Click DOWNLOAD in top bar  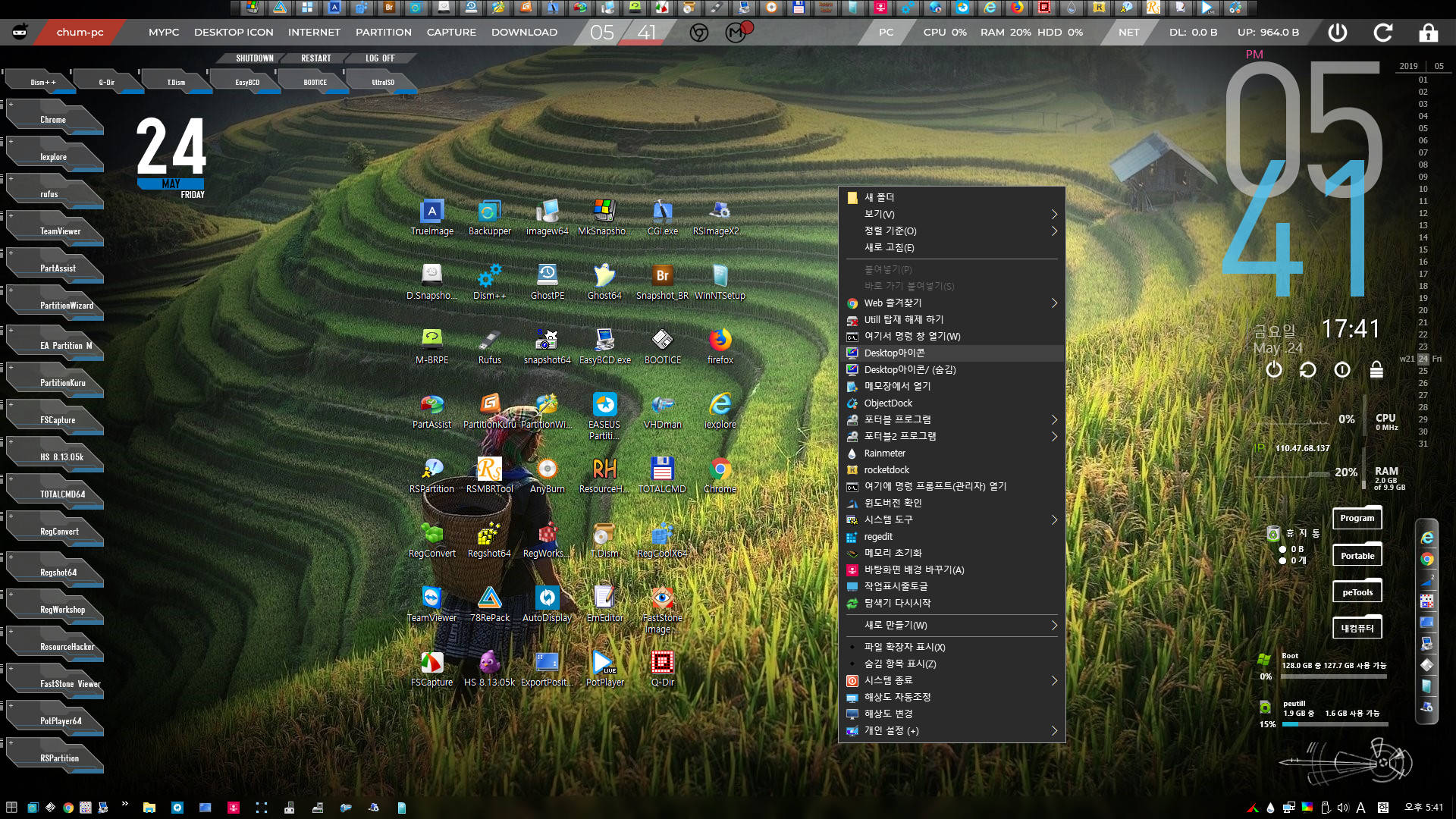524,33
